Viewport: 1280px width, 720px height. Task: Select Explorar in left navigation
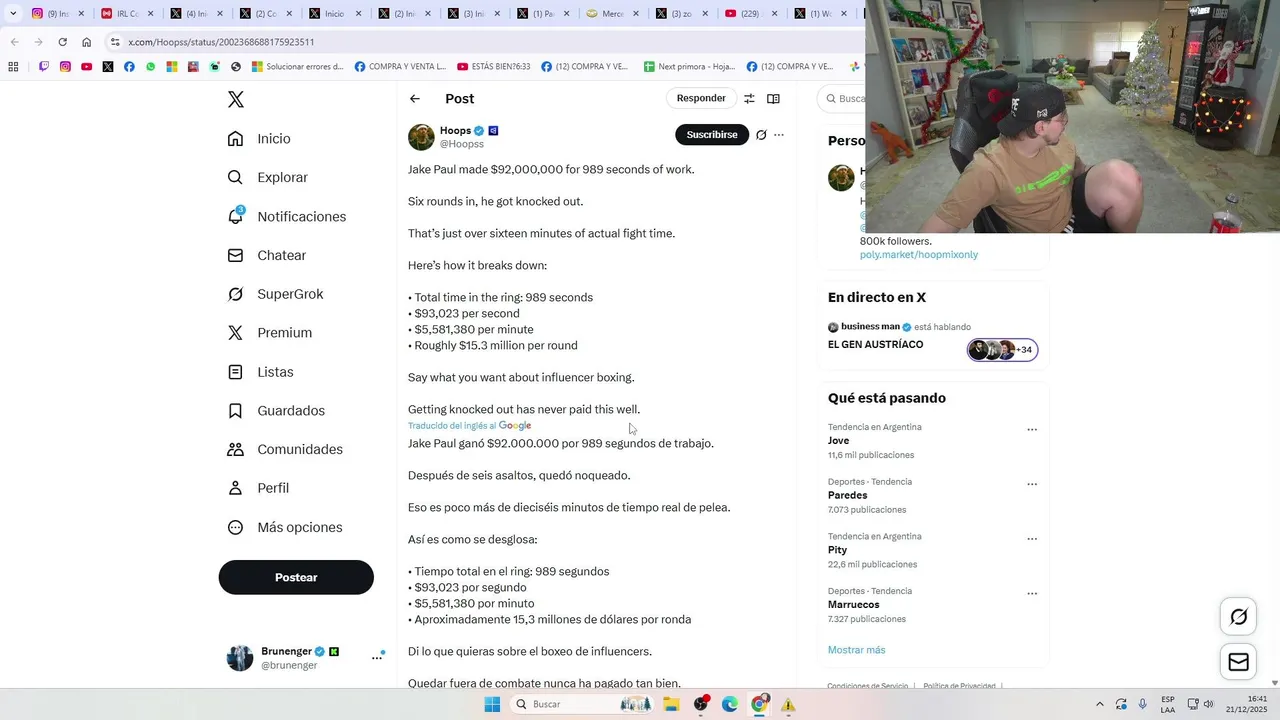pyautogui.click(x=268, y=177)
